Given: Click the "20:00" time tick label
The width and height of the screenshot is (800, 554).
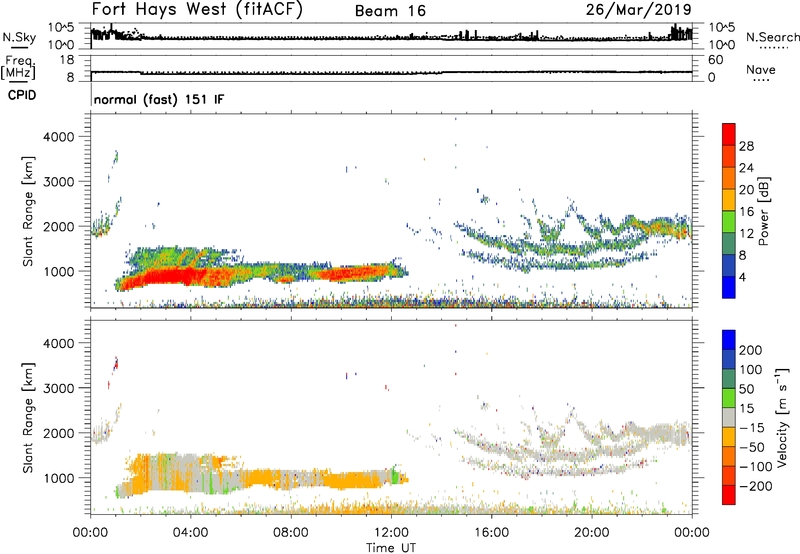Looking at the screenshot, I should pos(591,533).
